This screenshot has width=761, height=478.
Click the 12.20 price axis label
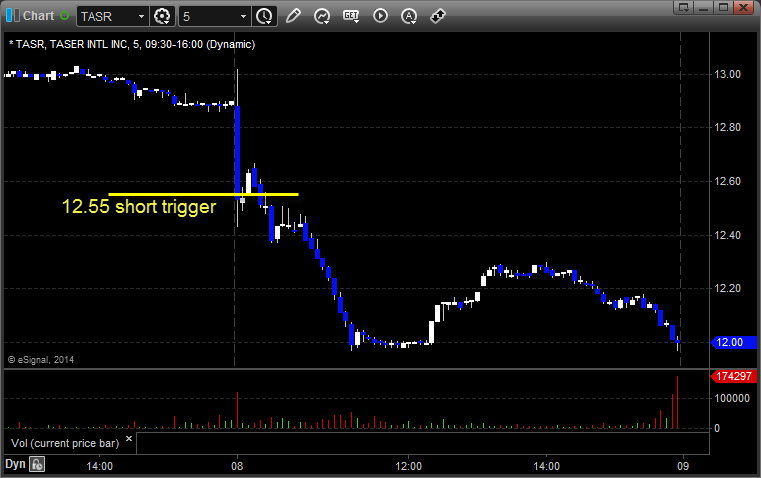point(728,288)
